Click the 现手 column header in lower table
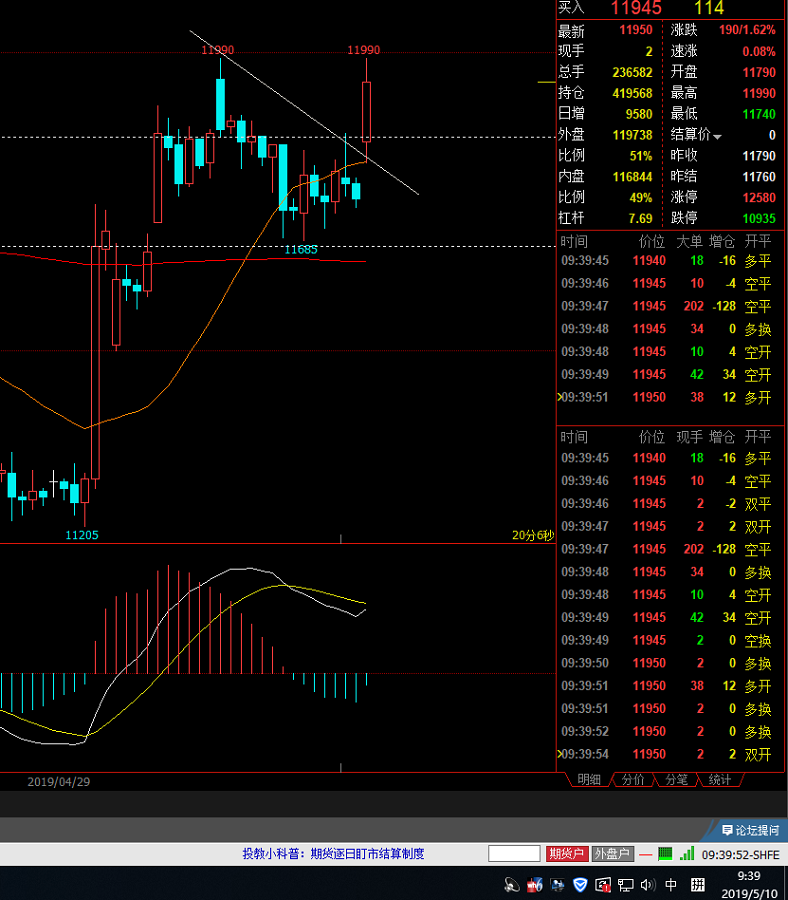The height and width of the screenshot is (900, 788). [690, 437]
